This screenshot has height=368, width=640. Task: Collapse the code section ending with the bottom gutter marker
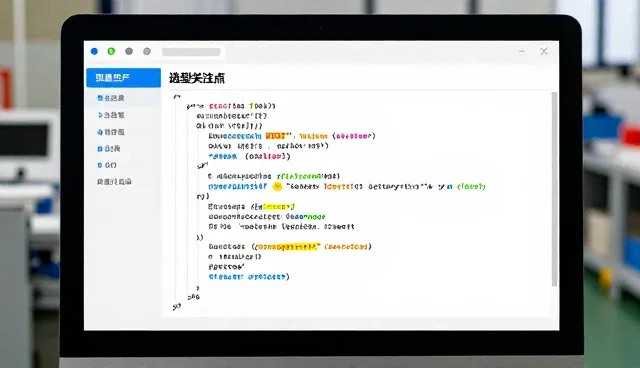(176, 307)
